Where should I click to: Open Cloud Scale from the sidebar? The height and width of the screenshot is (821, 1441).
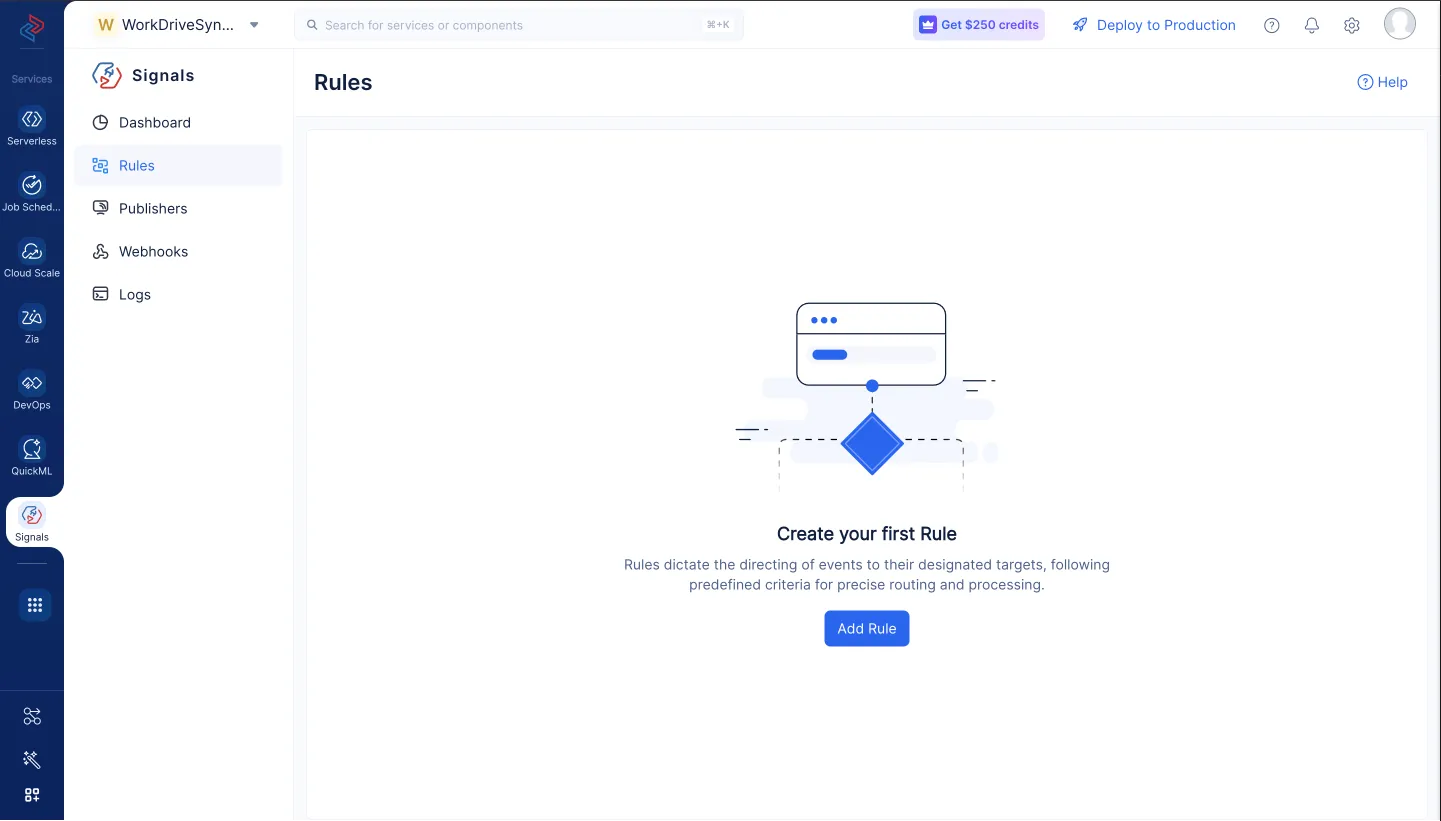click(31, 258)
